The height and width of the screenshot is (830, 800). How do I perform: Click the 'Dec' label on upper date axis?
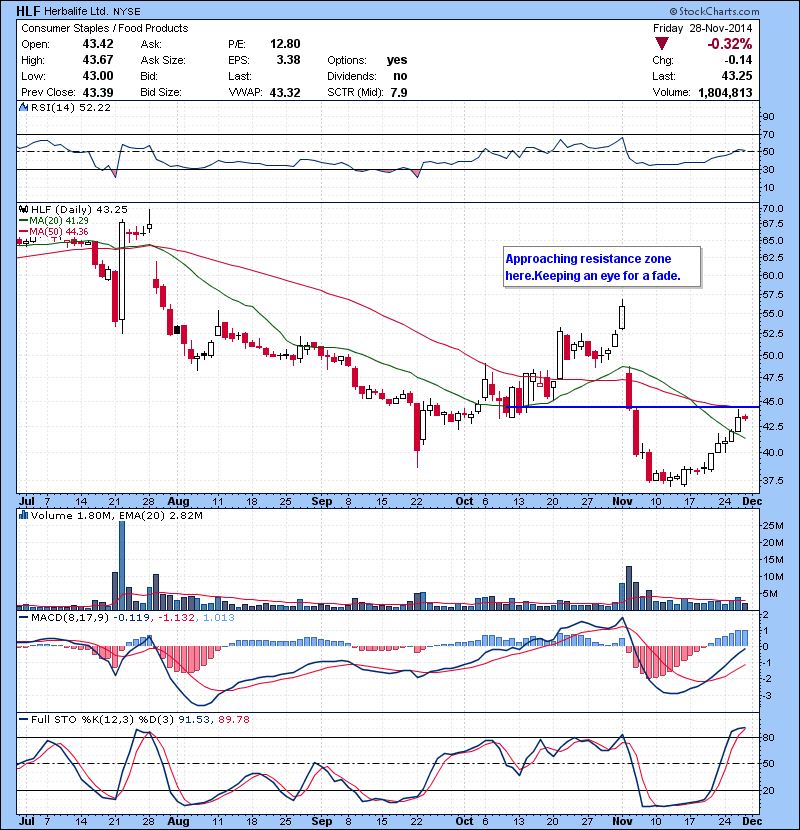[x=752, y=501]
